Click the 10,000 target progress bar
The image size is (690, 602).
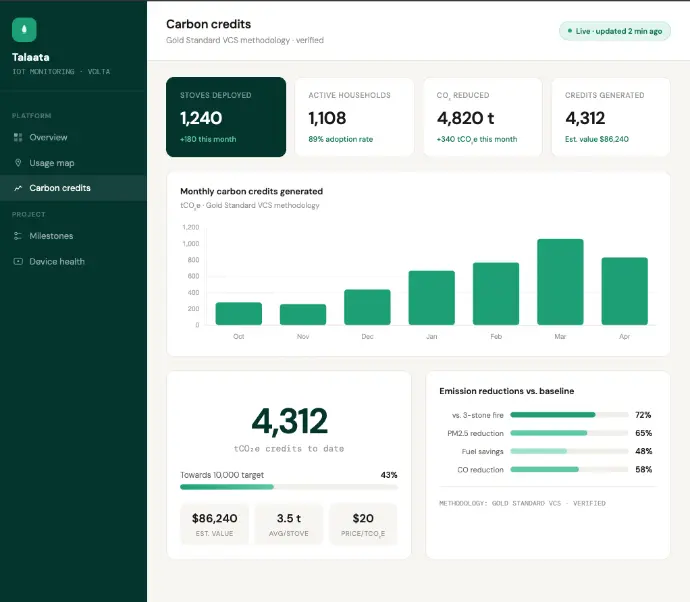click(x=288, y=487)
